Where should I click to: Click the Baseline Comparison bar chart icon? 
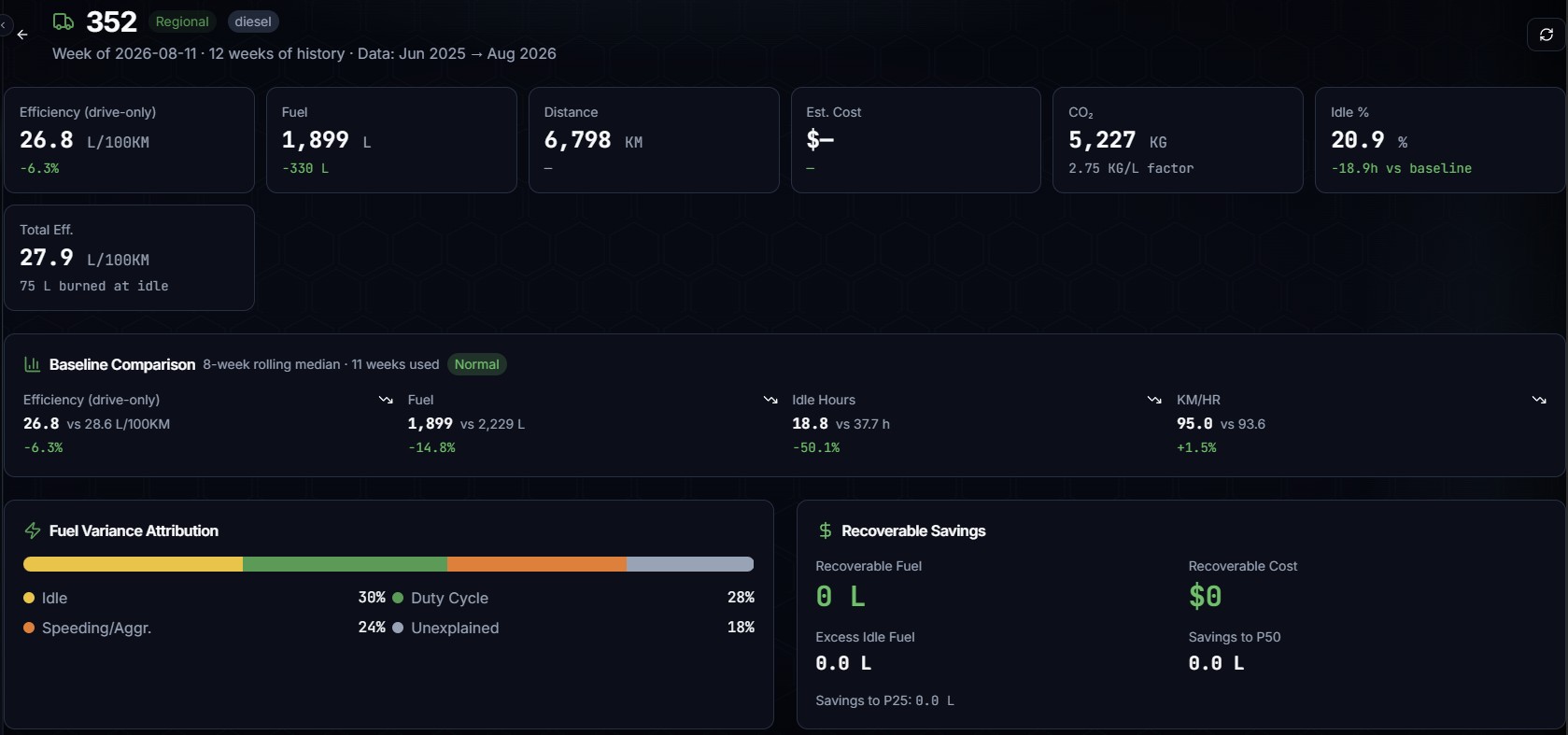click(32, 364)
